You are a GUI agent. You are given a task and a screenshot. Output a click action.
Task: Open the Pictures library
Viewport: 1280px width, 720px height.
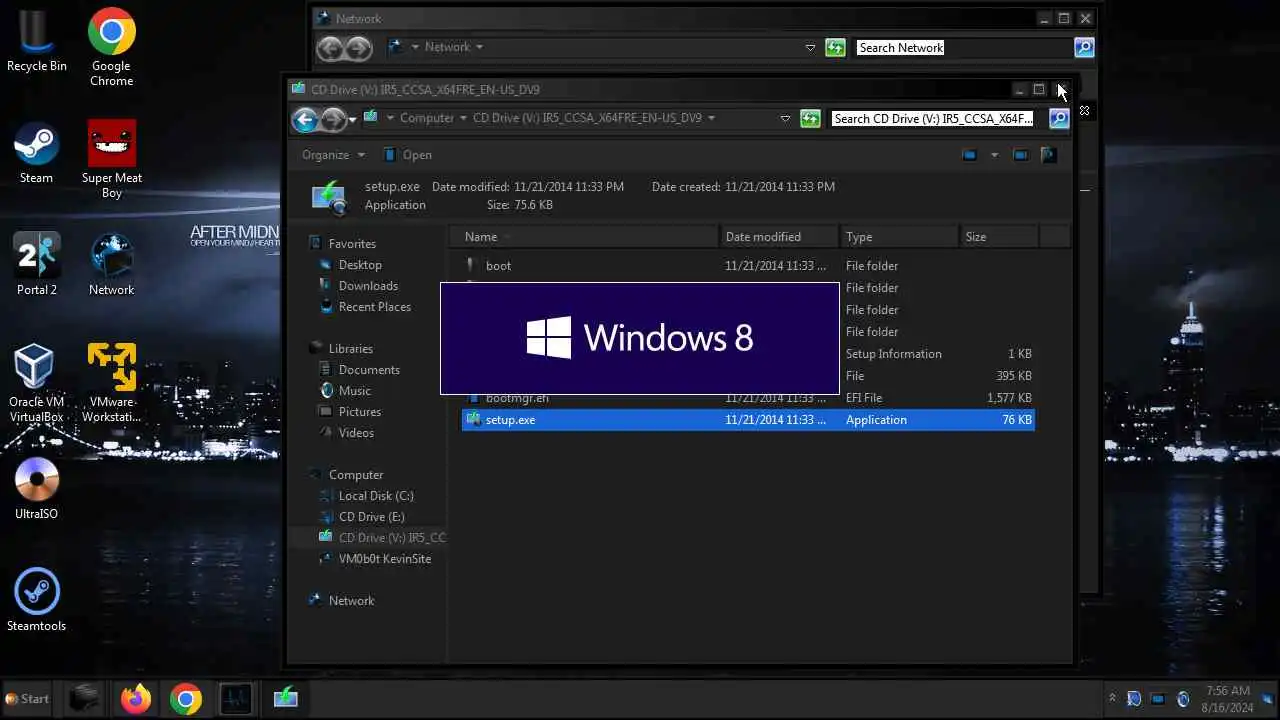click(x=350, y=412)
